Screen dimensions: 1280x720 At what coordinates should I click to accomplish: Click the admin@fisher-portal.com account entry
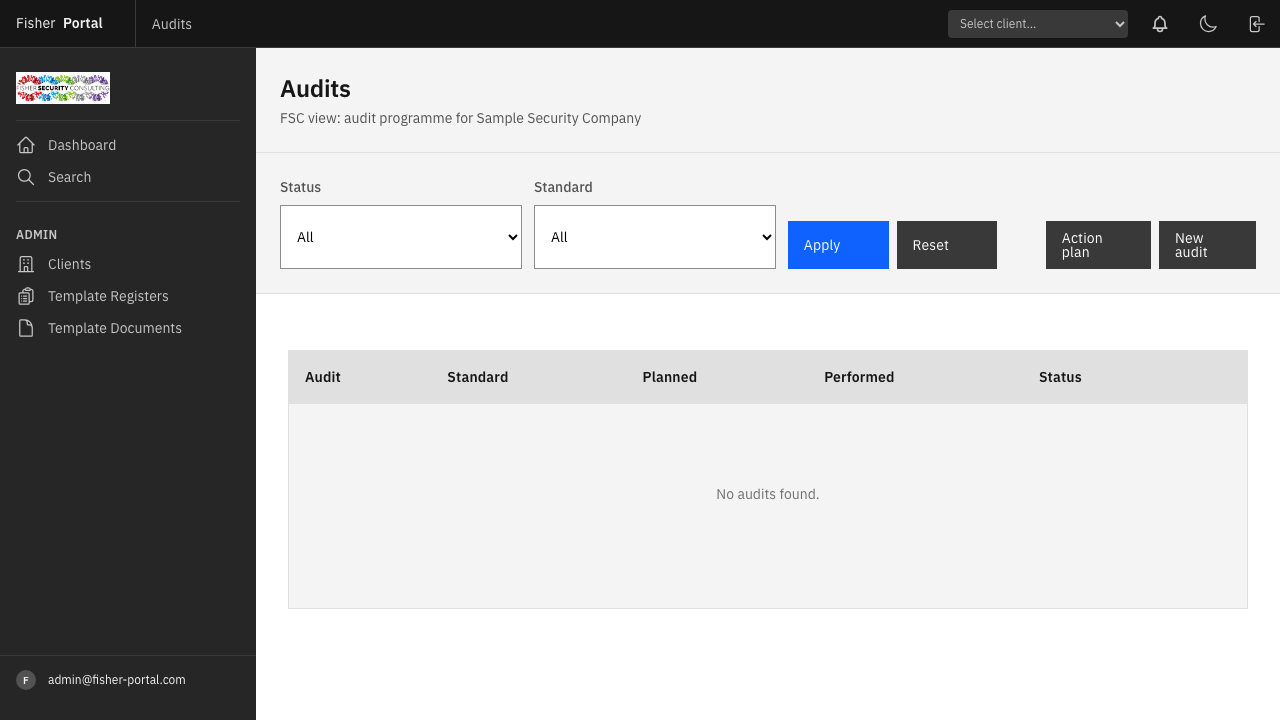(x=116, y=679)
